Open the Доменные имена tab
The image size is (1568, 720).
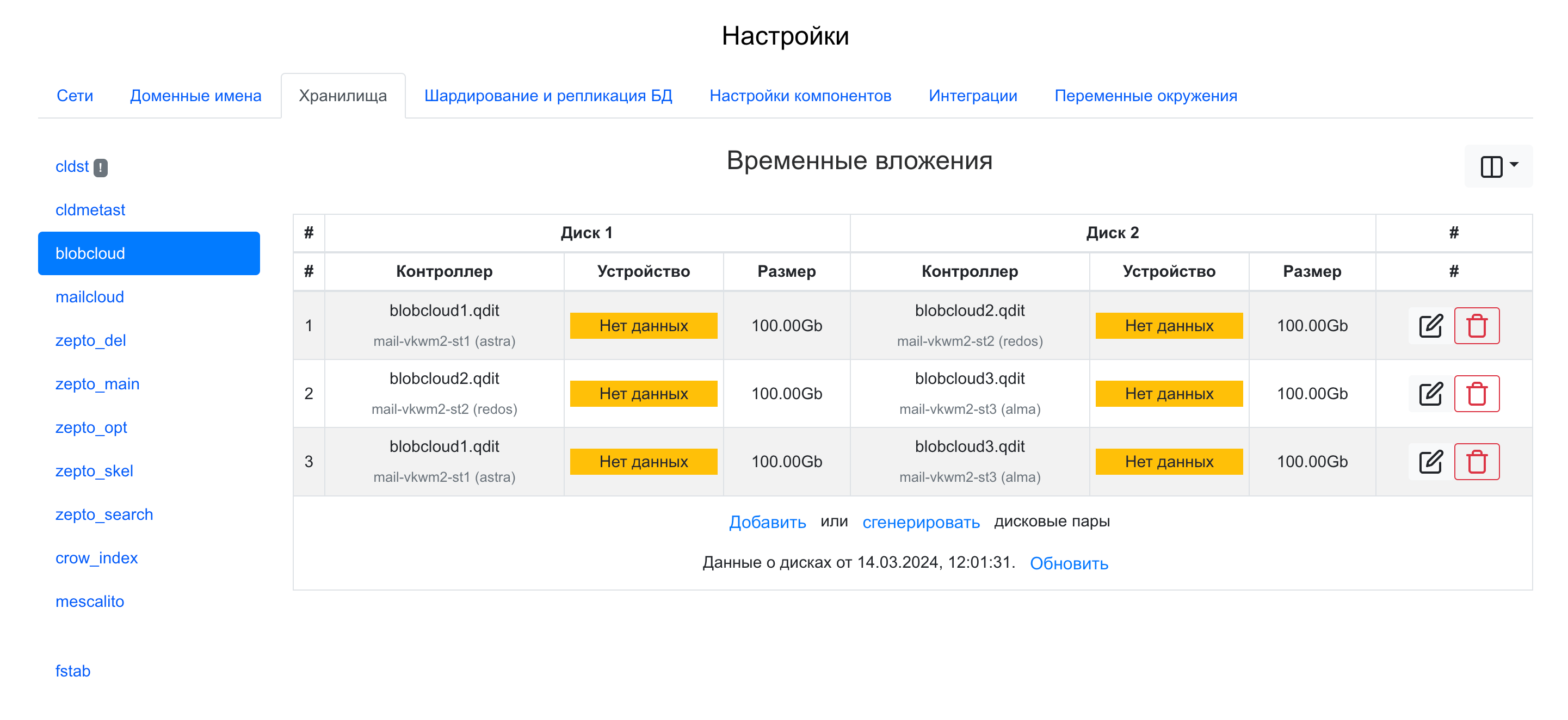tap(195, 96)
